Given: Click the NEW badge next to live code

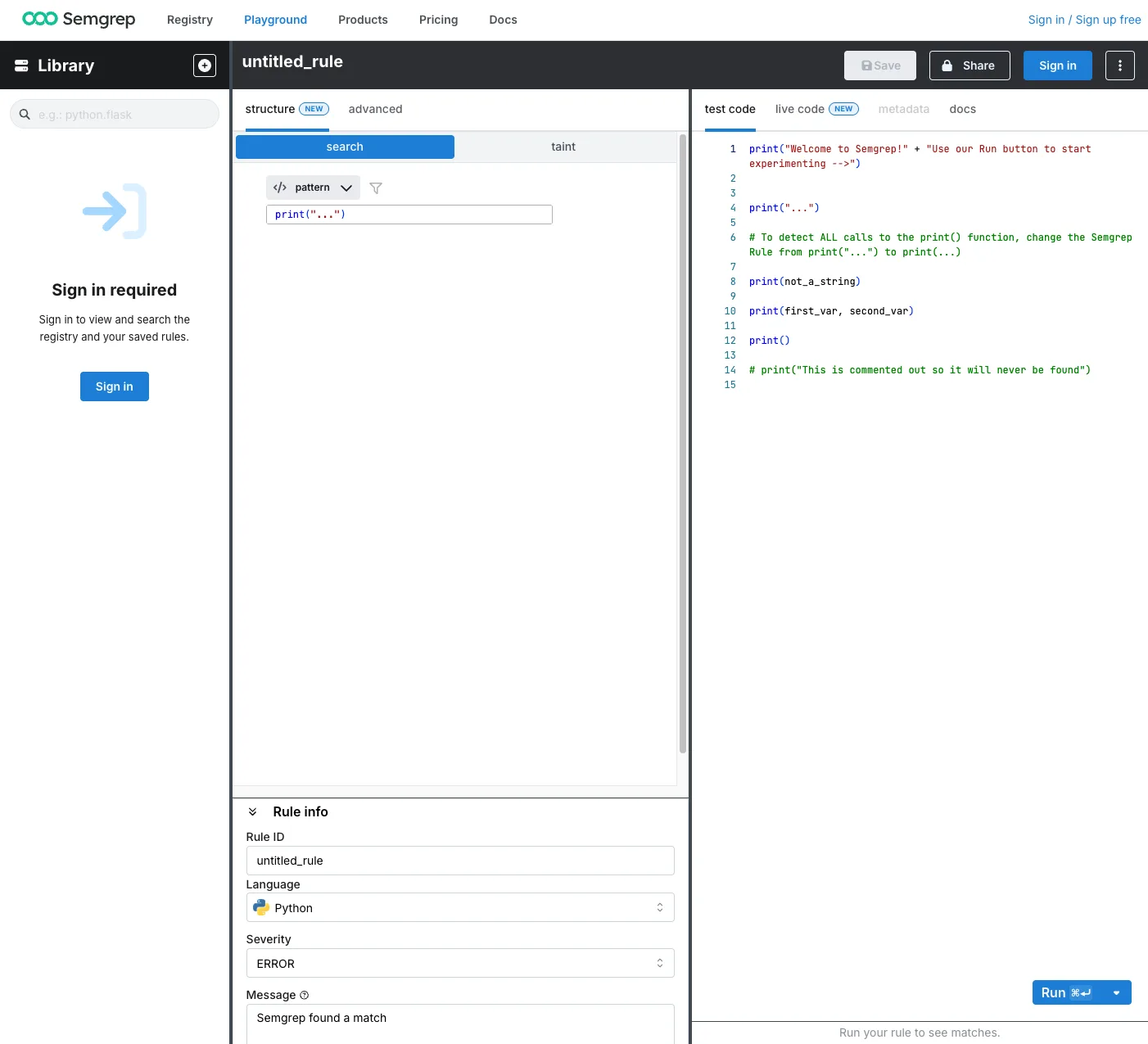Looking at the screenshot, I should coord(843,109).
